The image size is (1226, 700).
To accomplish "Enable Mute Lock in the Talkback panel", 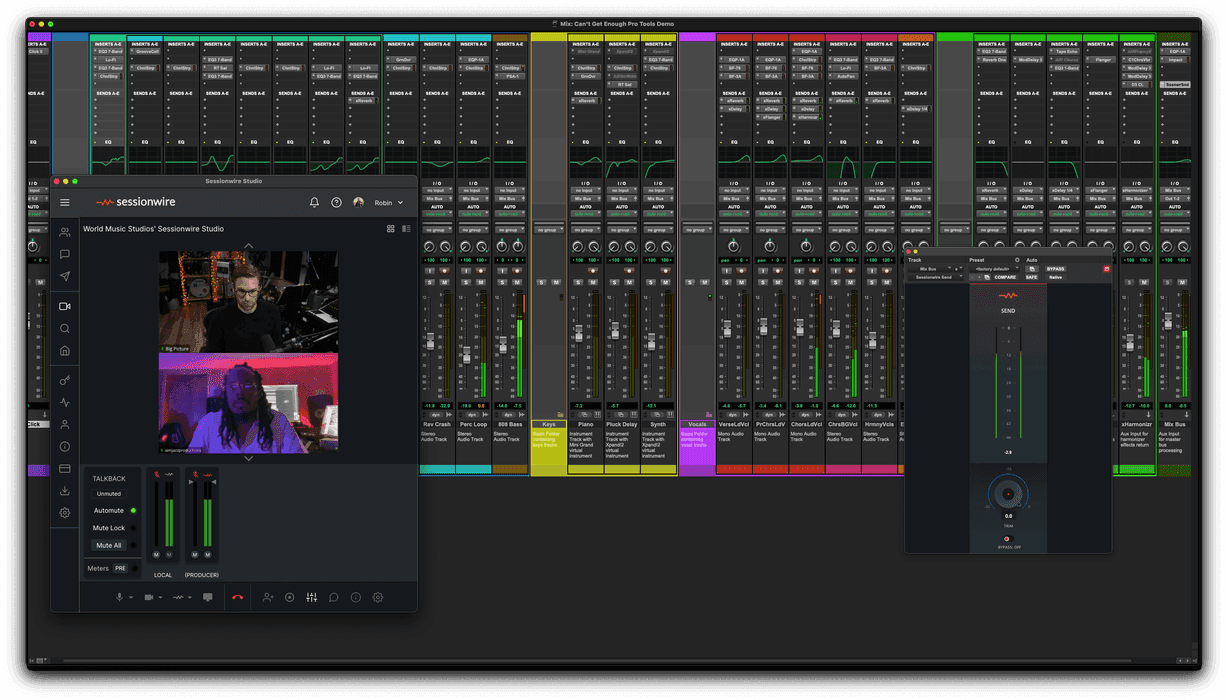I will tap(133, 528).
